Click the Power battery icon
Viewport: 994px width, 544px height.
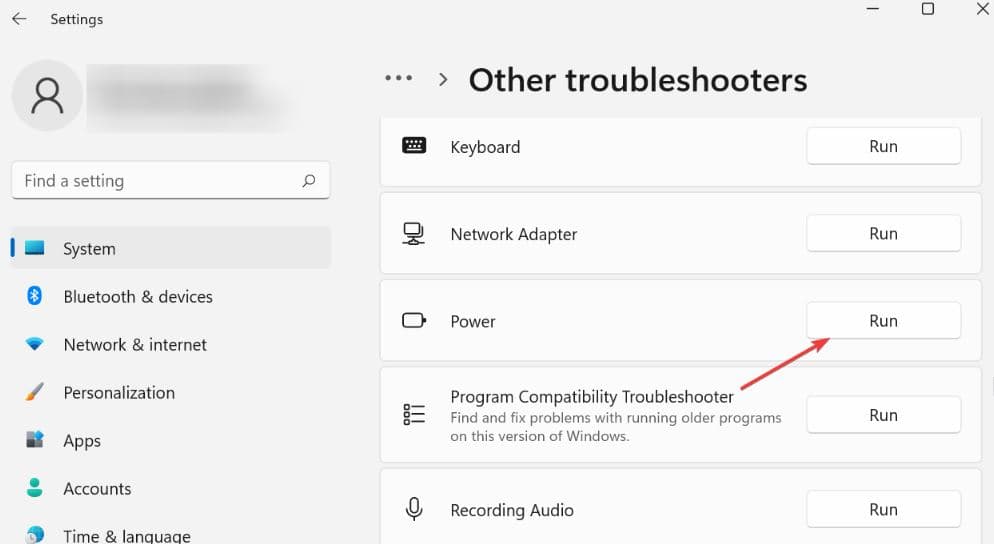[414, 320]
